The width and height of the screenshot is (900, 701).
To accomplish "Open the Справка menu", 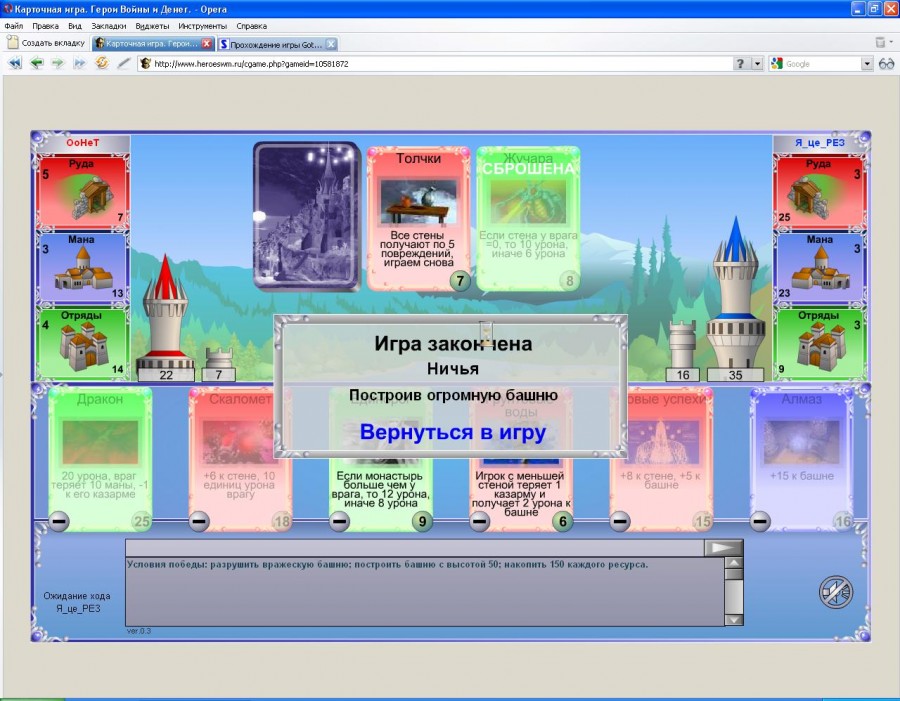I will [x=251, y=26].
